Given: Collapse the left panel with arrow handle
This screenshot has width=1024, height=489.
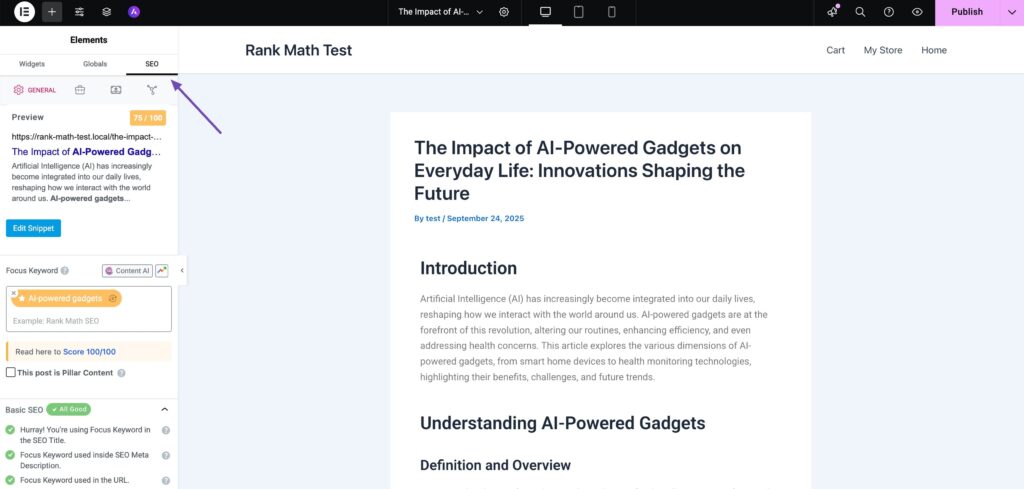Looking at the screenshot, I should click(x=182, y=270).
